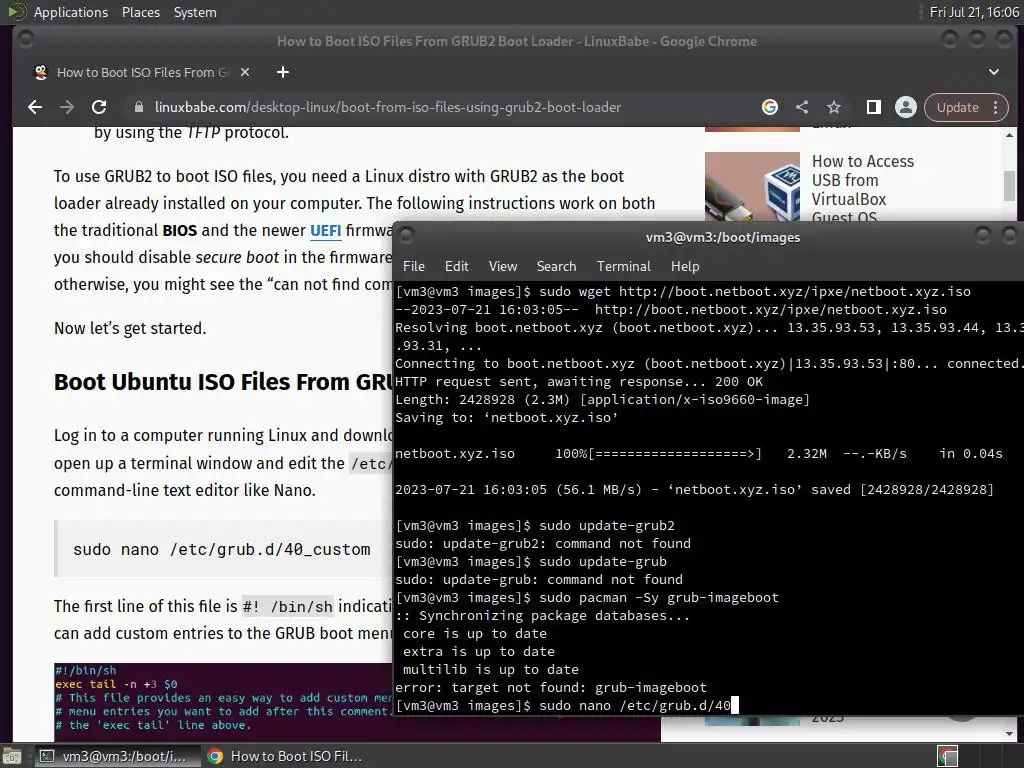Bookmark this tab with star icon
1024x768 pixels.
834,107
